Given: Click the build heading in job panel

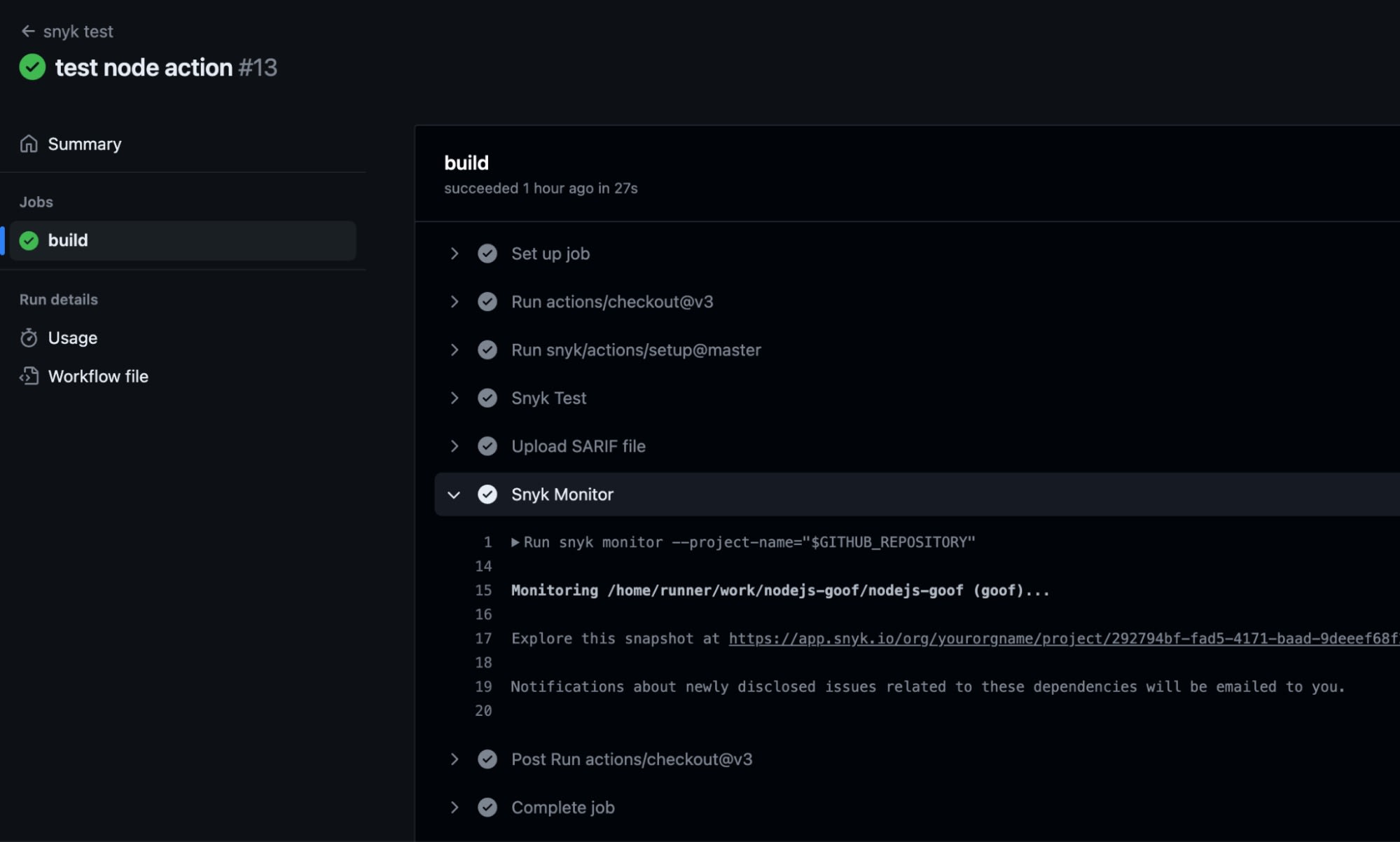Looking at the screenshot, I should (x=466, y=163).
